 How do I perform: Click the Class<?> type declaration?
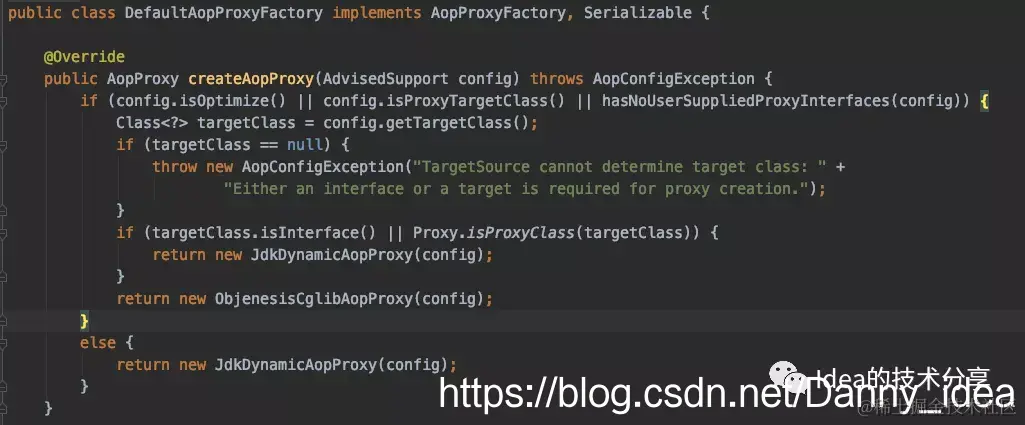(152, 123)
